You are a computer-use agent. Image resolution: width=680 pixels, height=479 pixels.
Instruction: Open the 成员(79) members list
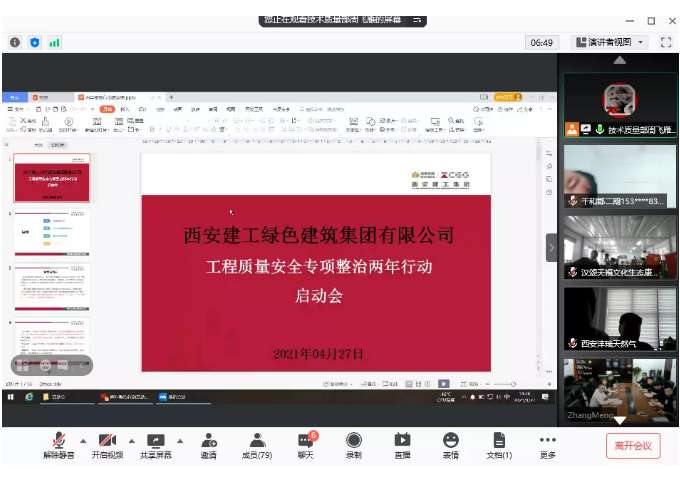257,446
